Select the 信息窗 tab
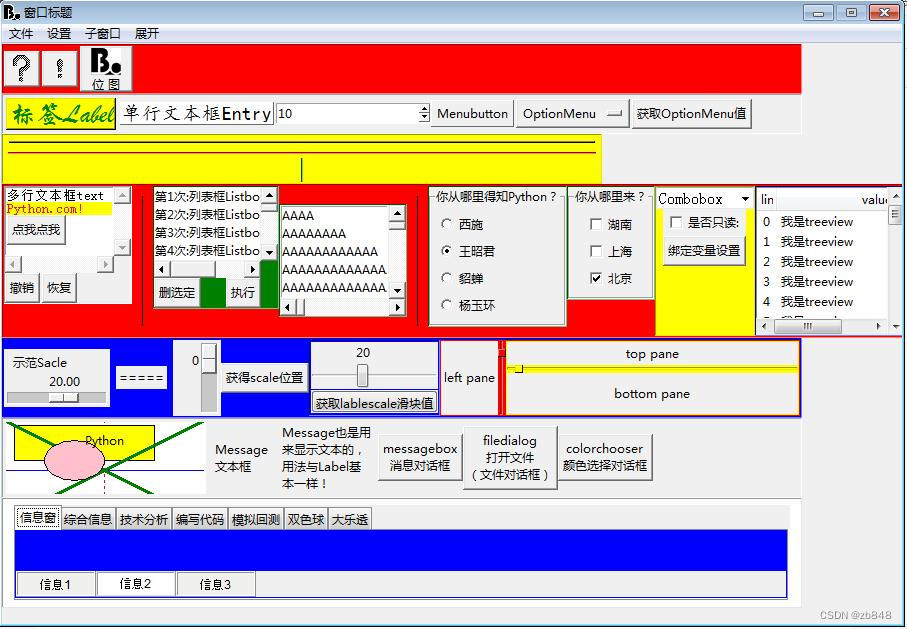 (38, 518)
